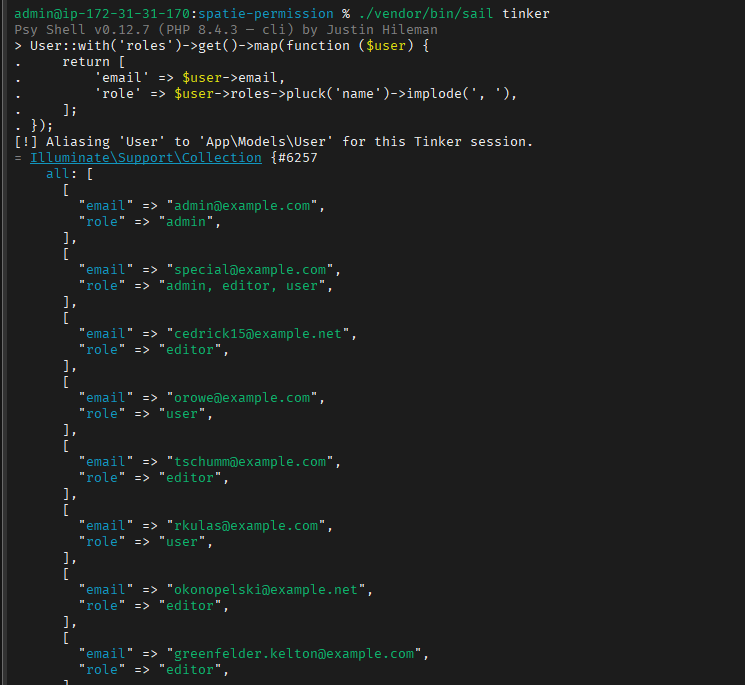The image size is (745, 685).
Task: Click the "editor" role under cedrick15@example.net
Action: (190, 350)
